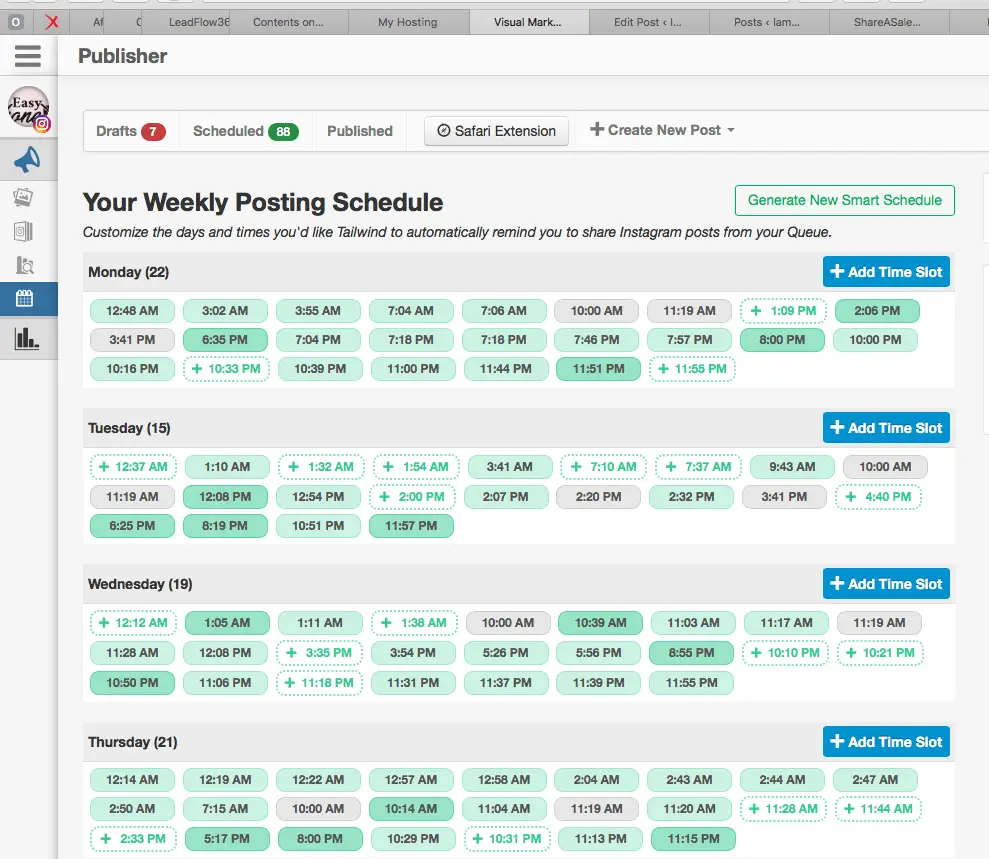Select Tuesday's 1:10 AM time slot
Viewport: 989px width, 859px height.
[x=227, y=467]
